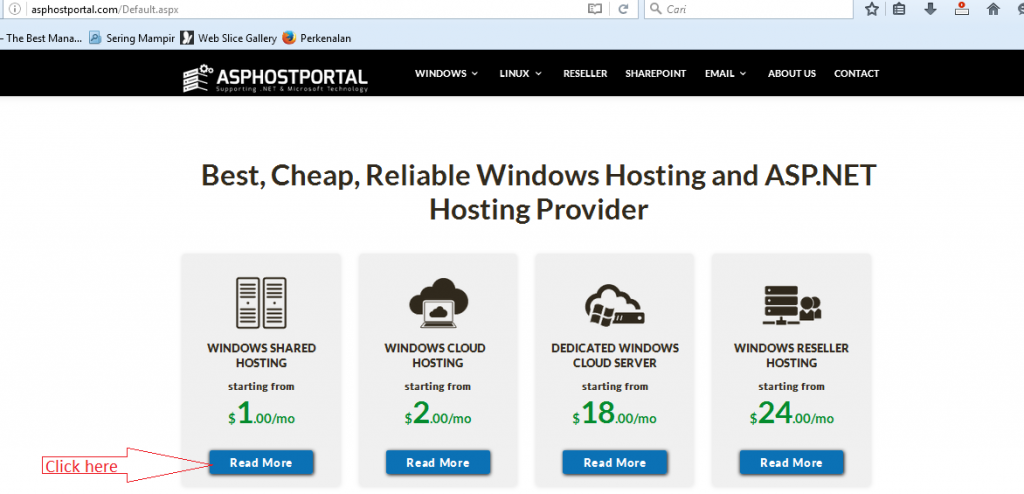Open 'The Best Mana...' bookmark
Image resolution: width=1024 pixels, height=494 pixels.
pos(41,38)
